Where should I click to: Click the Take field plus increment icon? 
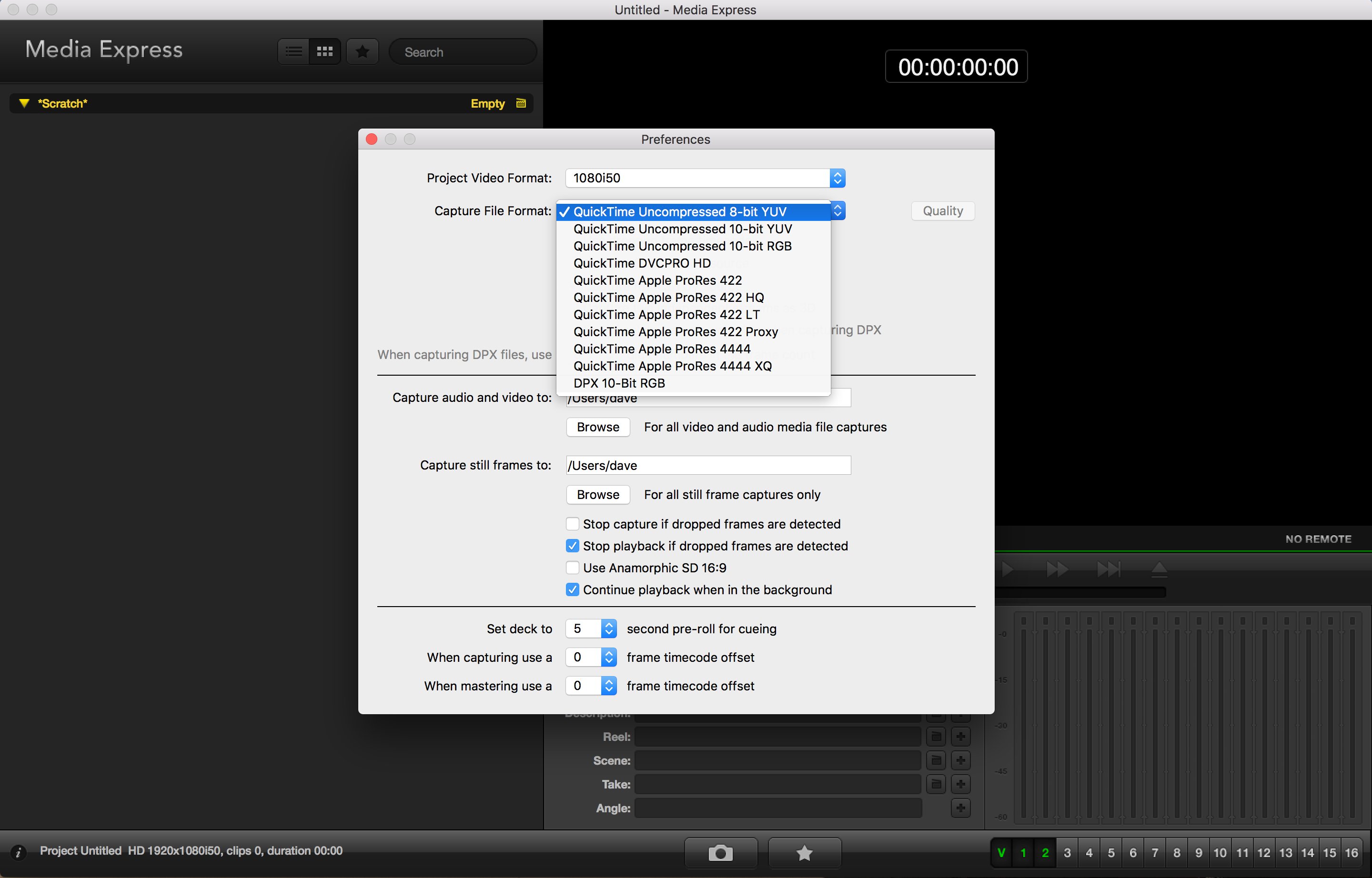tap(961, 784)
